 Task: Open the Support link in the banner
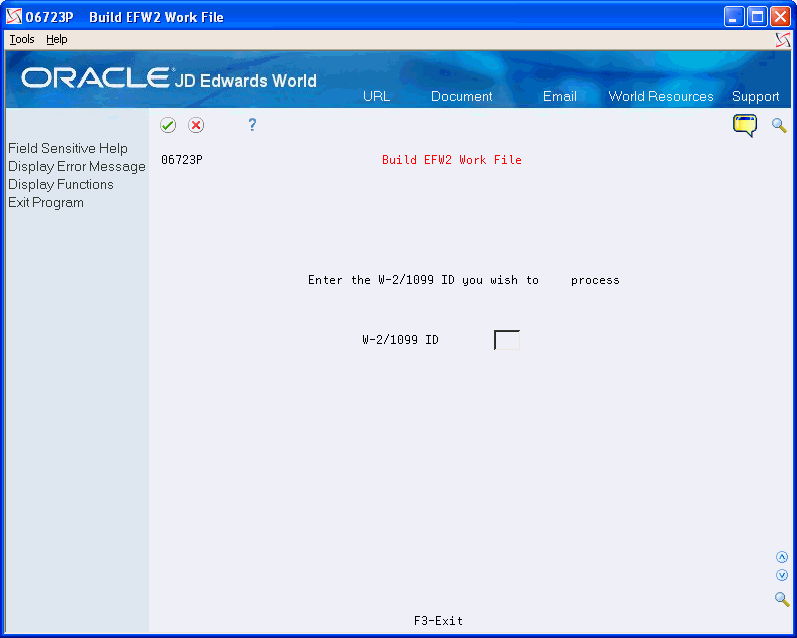pos(755,97)
